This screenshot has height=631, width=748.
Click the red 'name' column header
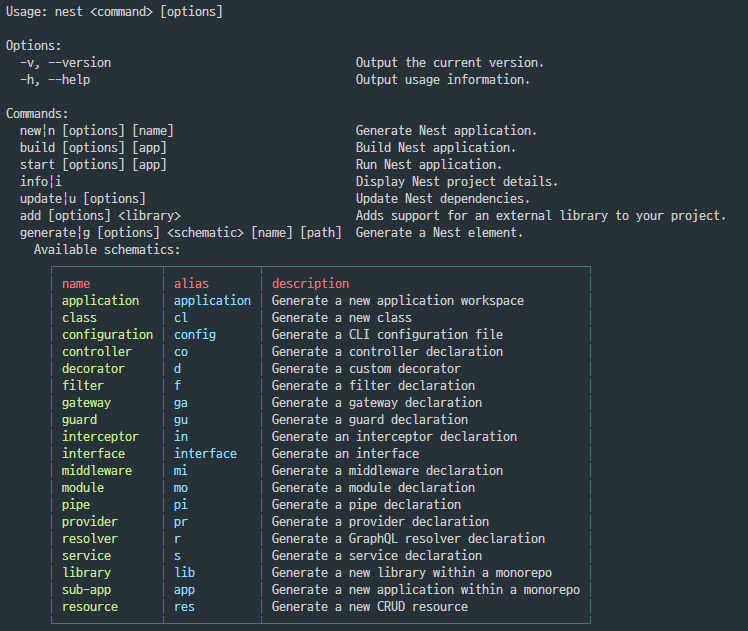[76, 284]
